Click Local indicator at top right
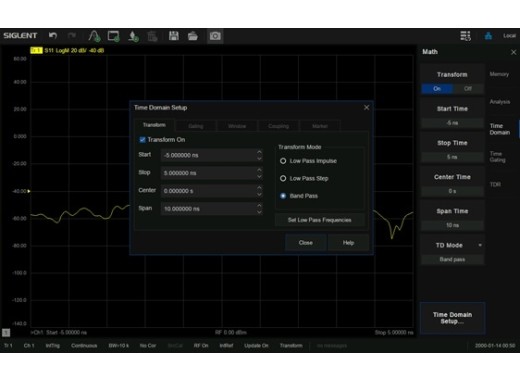Viewport: 520px width, 380px height. point(509,36)
